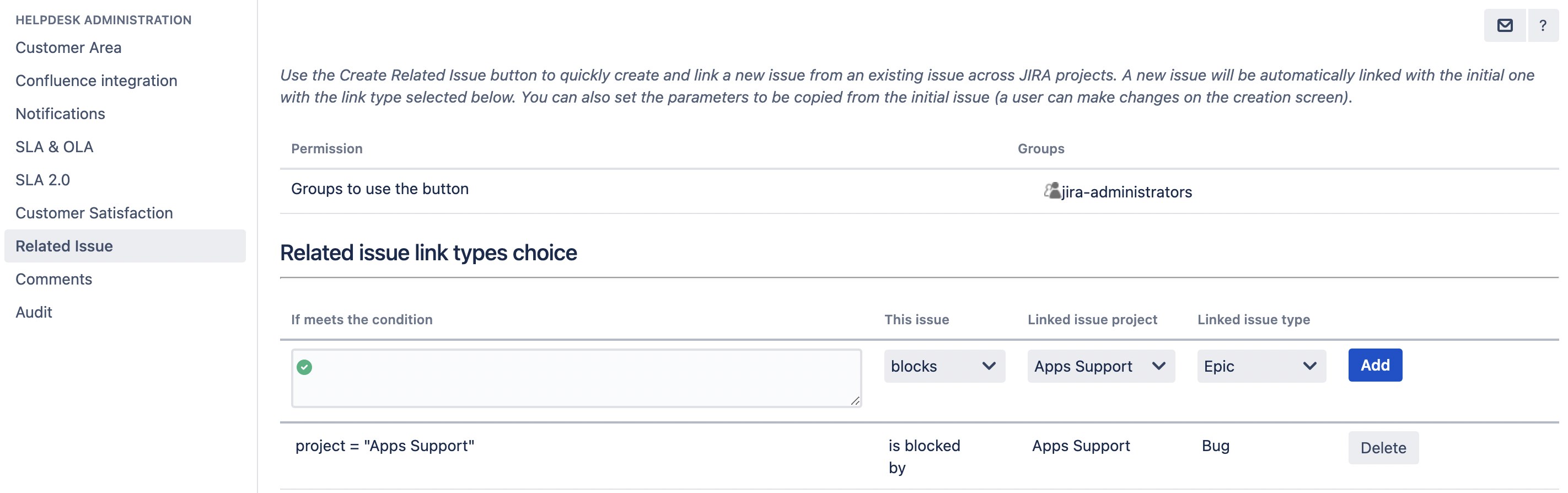Click the green checkmark validation icon
The width and height of the screenshot is (1568, 493).
[x=304, y=367]
